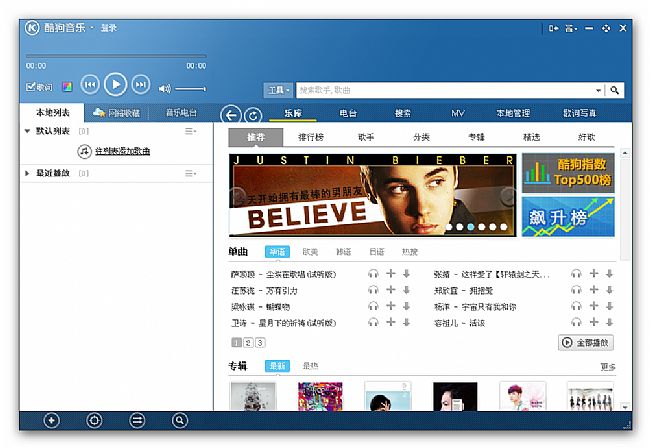
Task: Adjust the volume slider
Action: pos(190,89)
